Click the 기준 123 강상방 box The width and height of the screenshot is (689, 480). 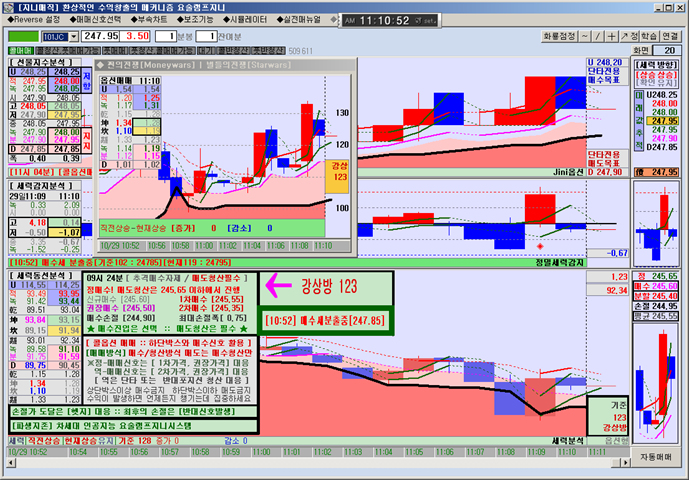coord(608,416)
